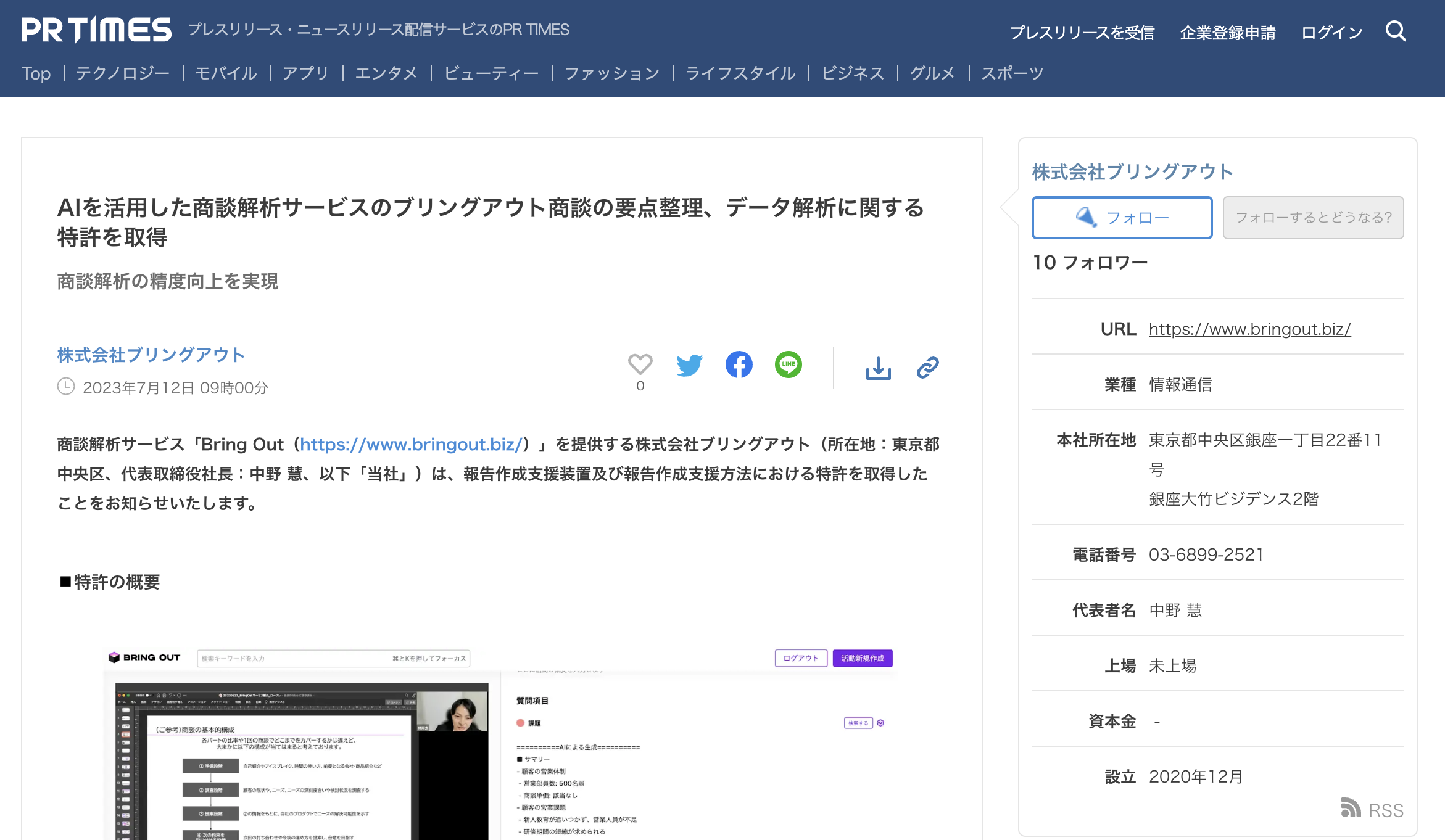This screenshot has width=1445, height=840.
Task: Click the phone number 03-6899-2521
Action: click(1206, 554)
